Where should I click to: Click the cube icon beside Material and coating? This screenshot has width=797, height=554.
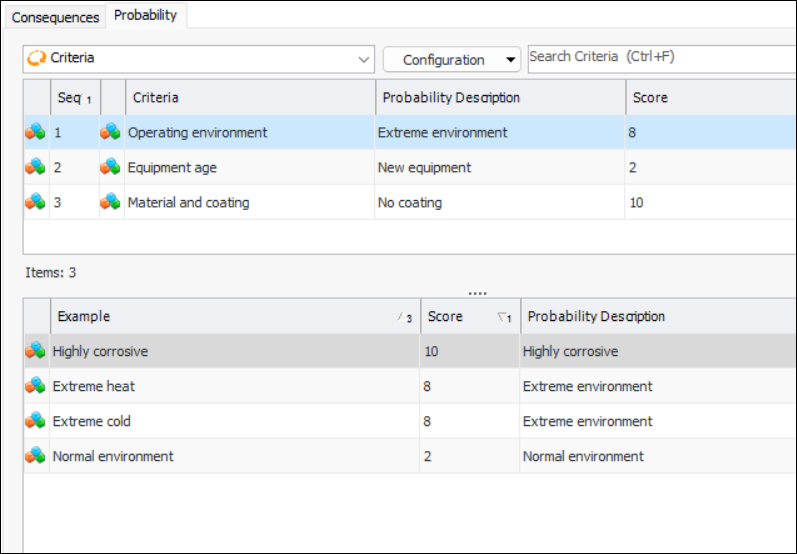point(110,202)
